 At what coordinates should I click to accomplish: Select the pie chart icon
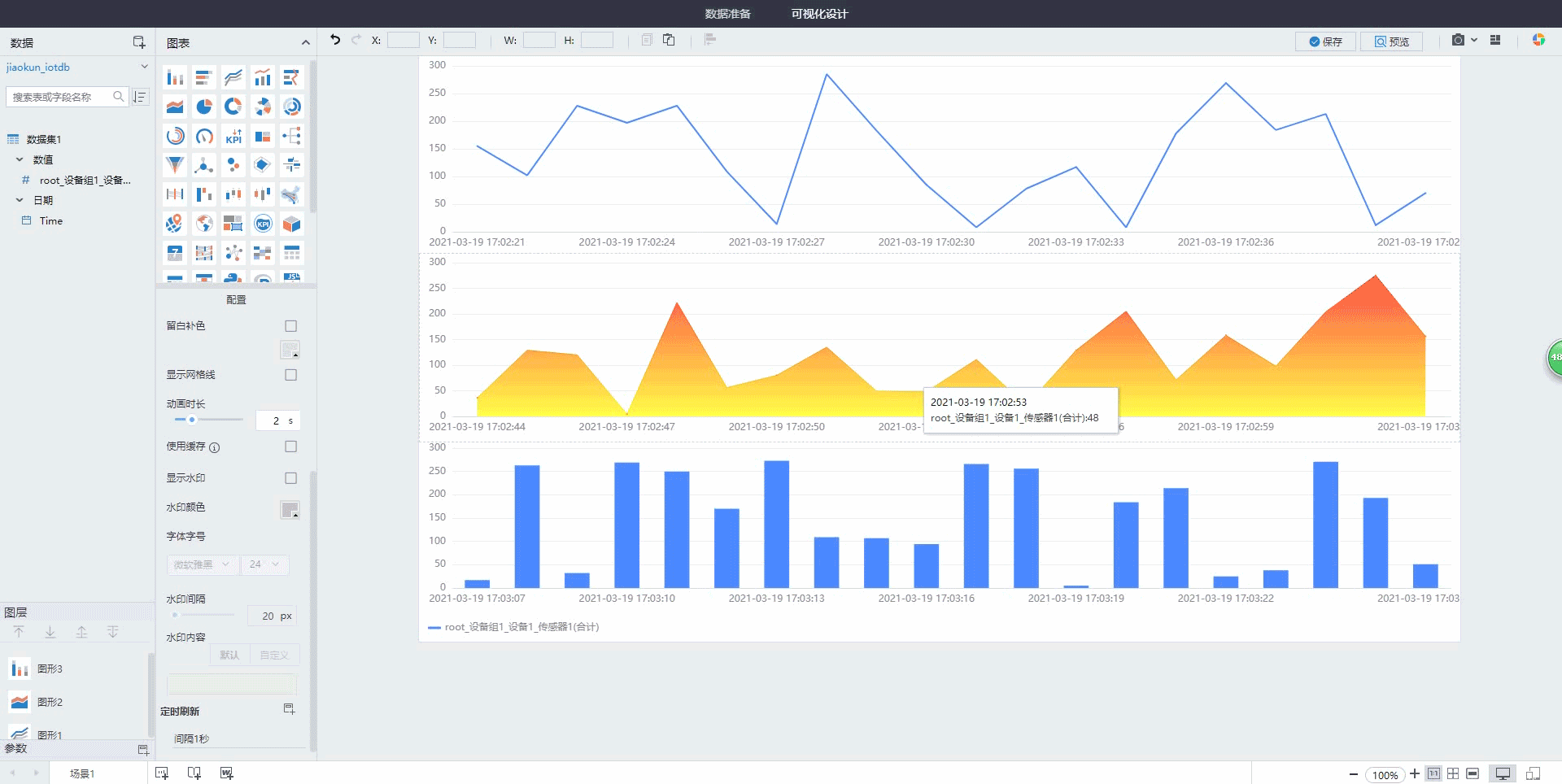(x=204, y=107)
